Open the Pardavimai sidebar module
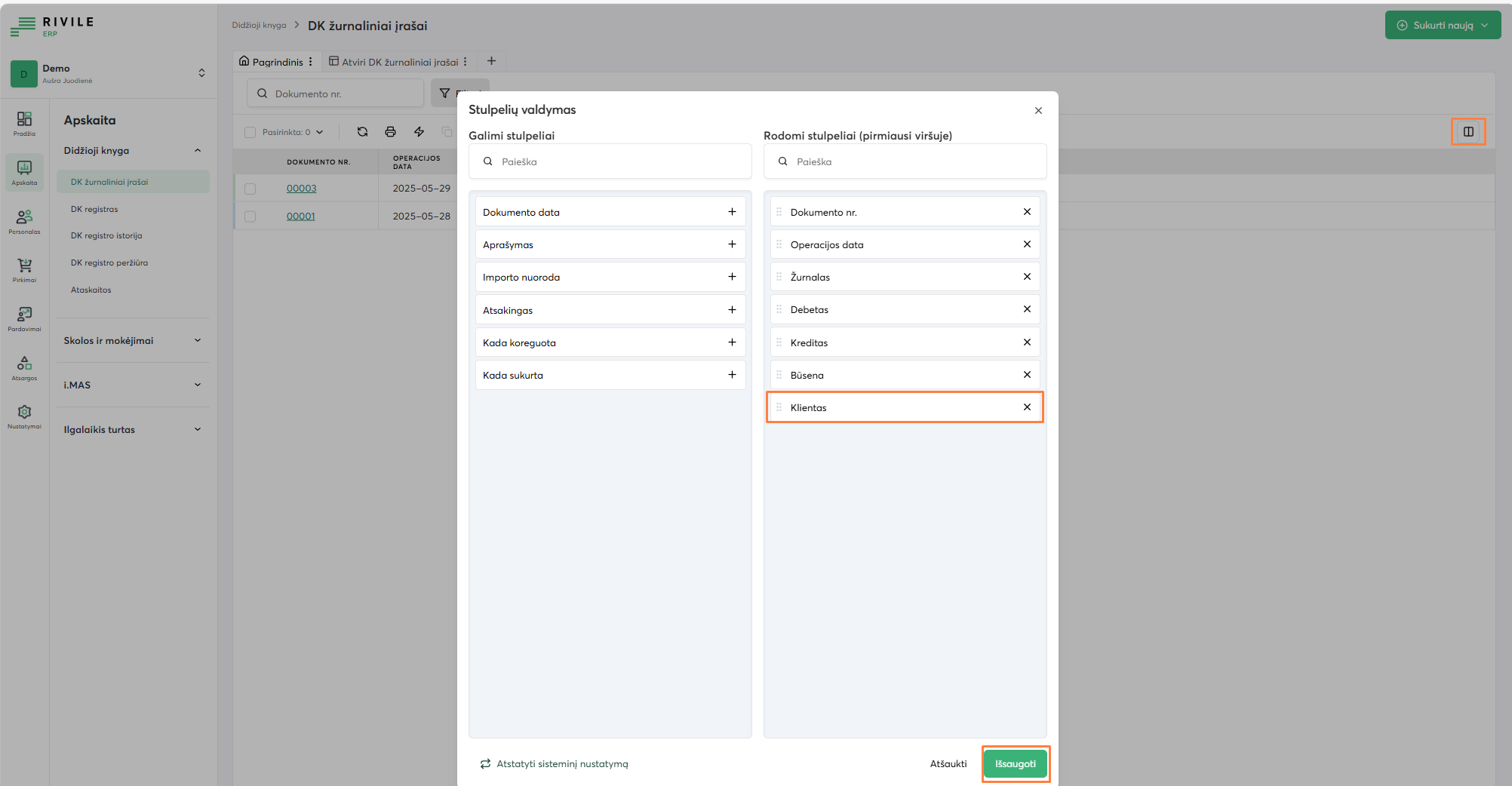The image size is (1512, 786). [x=23, y=318]
